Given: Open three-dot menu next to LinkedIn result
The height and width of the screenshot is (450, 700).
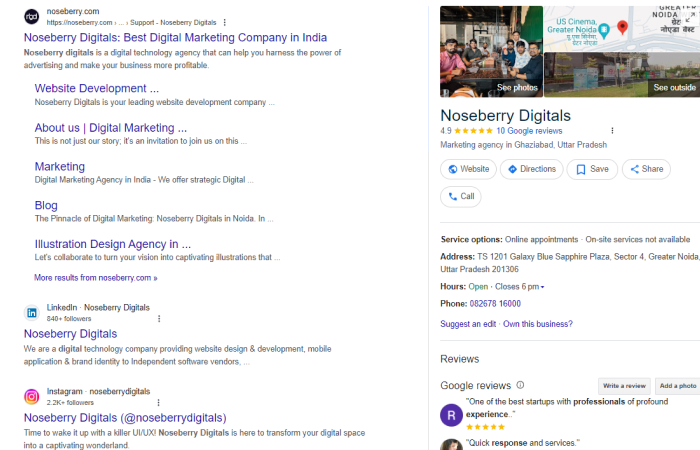Looking at the screenshot, I should tap(158, 318).
